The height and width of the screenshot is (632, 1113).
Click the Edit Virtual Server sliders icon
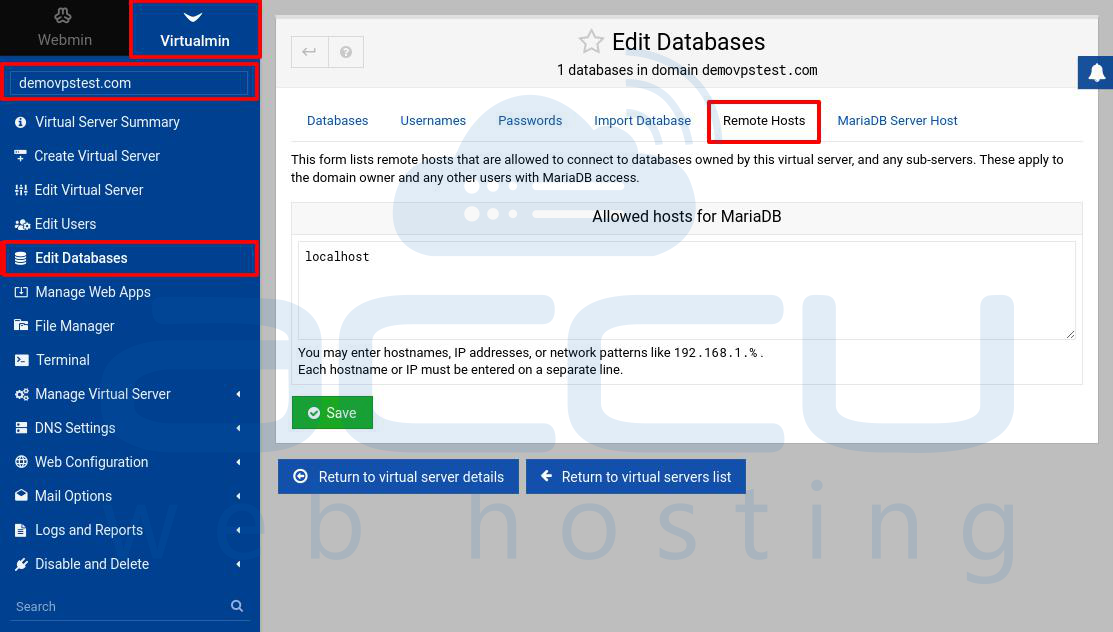coord(21,190)
